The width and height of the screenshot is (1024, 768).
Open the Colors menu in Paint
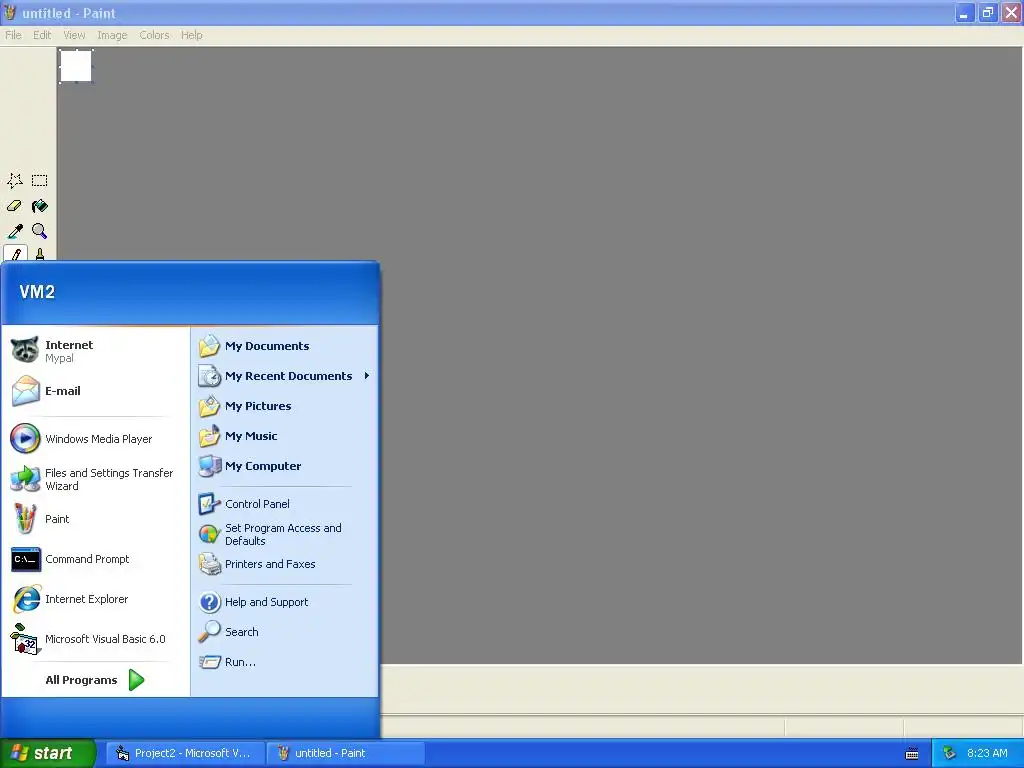tap(154, 35)
